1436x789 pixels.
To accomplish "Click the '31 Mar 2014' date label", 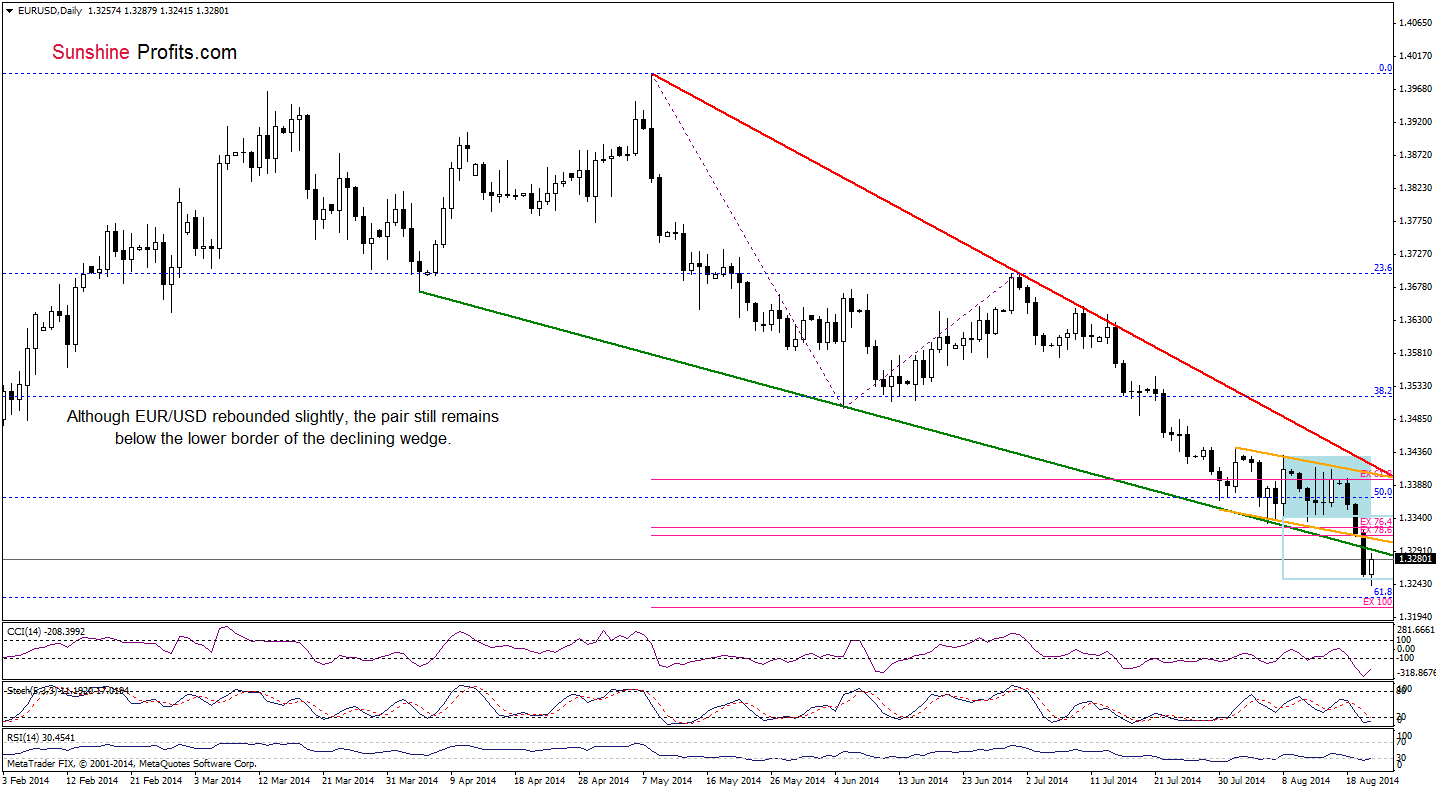I will pyautogui.click(x=413, y=779).
